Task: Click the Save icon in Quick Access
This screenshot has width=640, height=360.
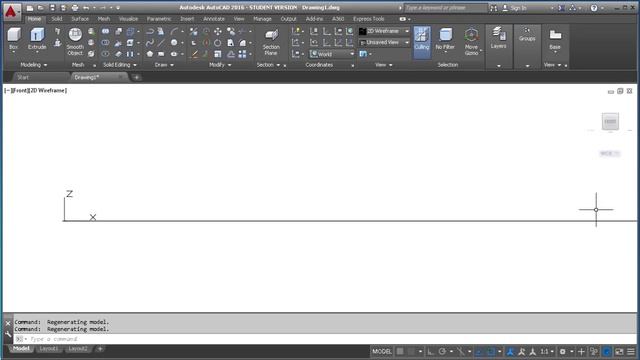Action: [x=52, y=8]
